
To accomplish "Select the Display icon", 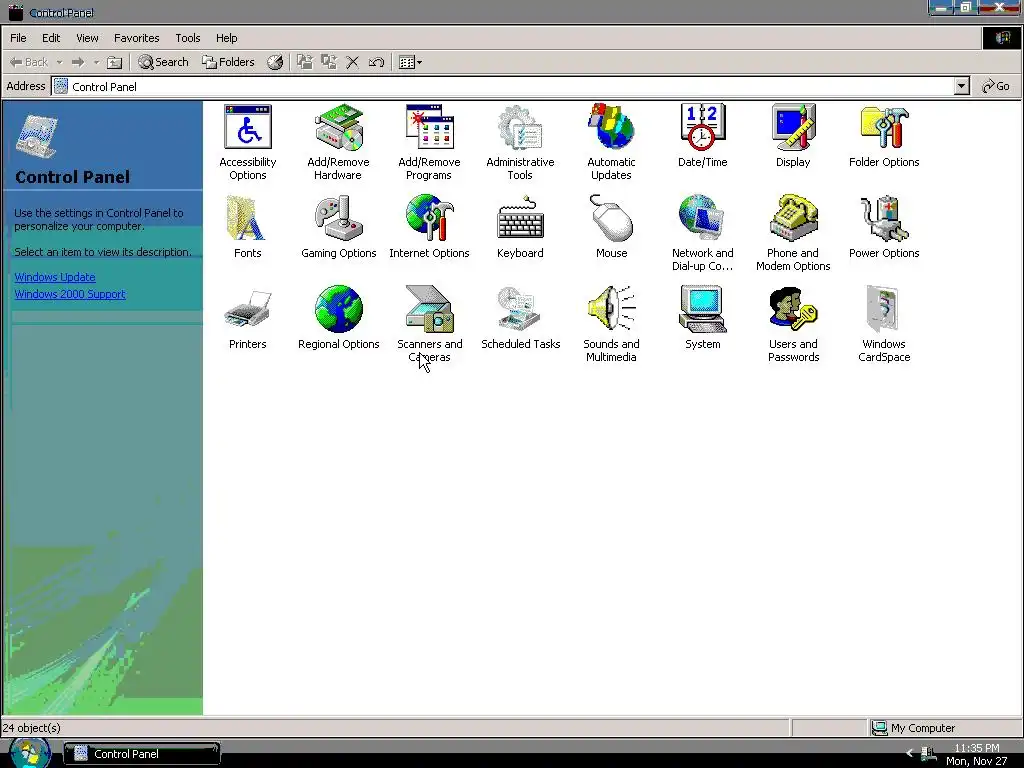I will [x=793, y=128].
